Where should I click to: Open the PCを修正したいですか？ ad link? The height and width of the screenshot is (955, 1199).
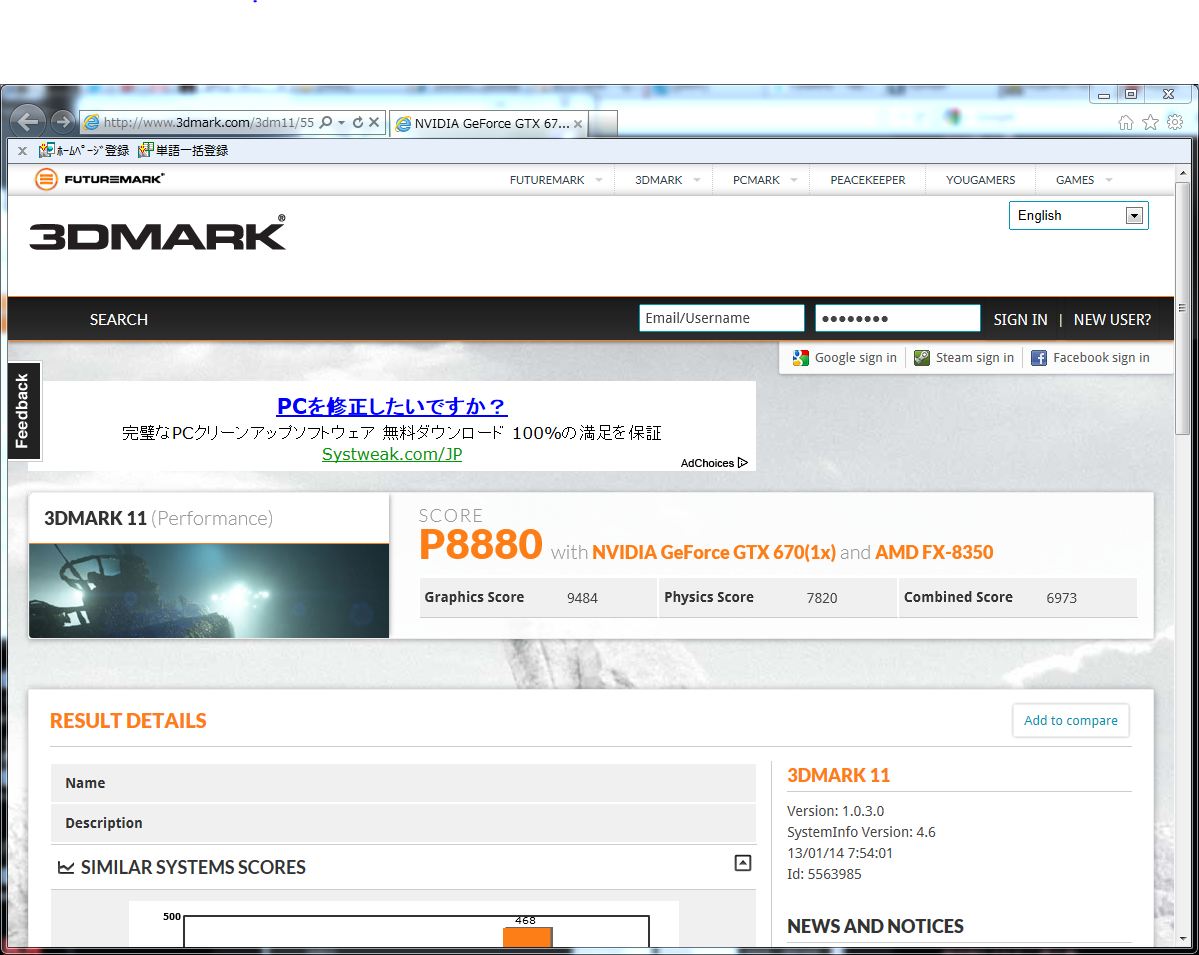(392, 406)
